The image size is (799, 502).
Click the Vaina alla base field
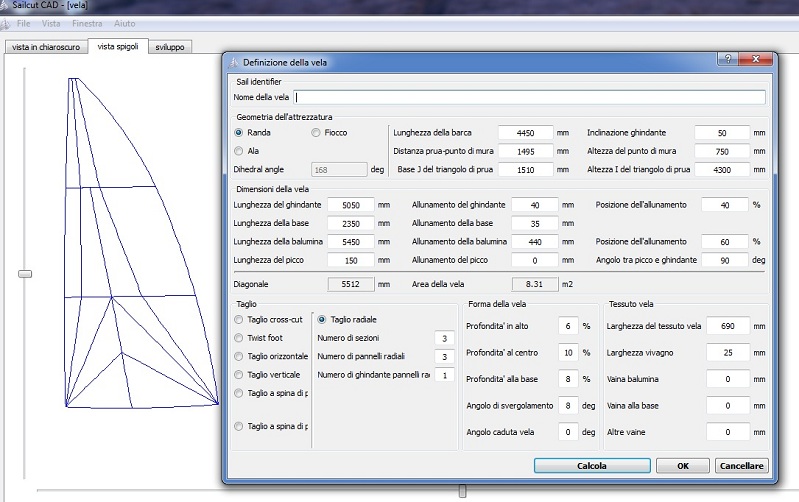(728, 406)
